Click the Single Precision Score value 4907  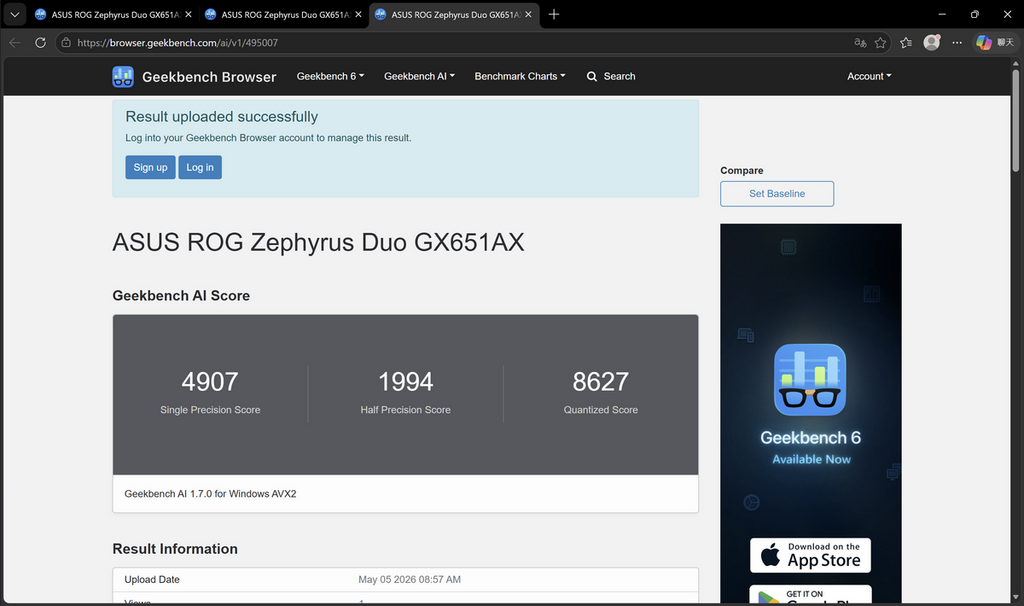tap(210, 382)
